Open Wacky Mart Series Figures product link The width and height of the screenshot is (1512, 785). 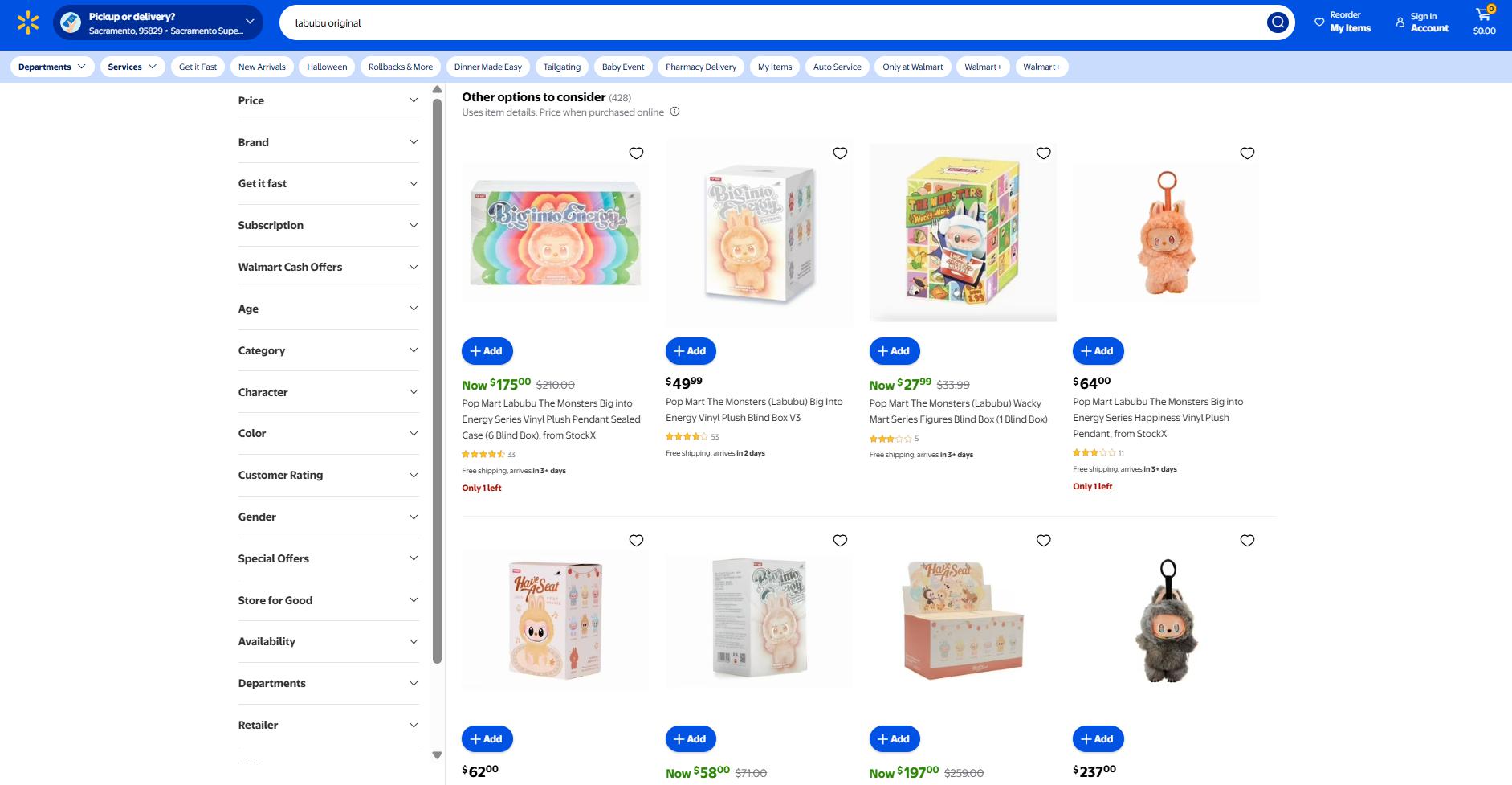pos(958,411)
